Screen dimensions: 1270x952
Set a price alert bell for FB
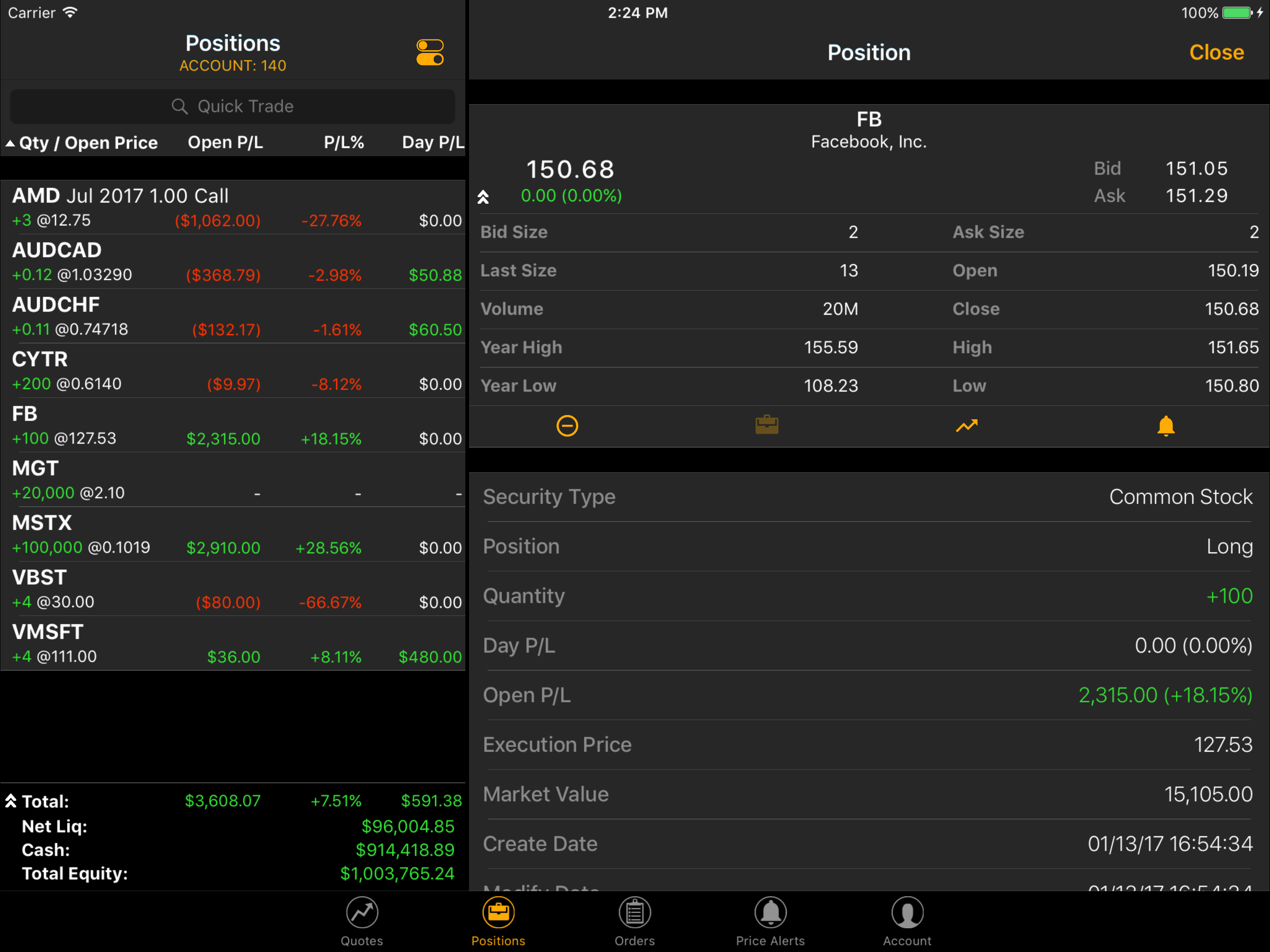click(x=1165, y=425)
